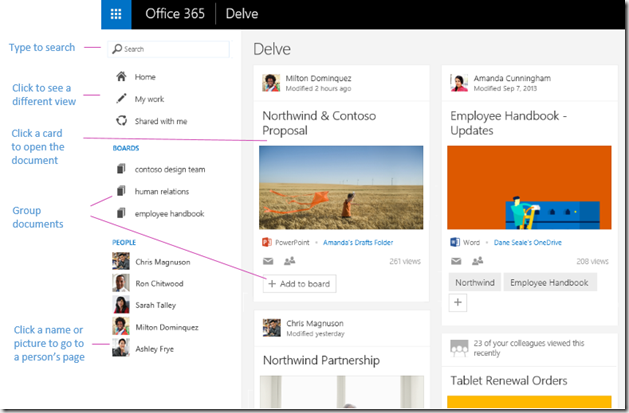Switch to the My work view
The height and width of the screenshot is (413, 629).
149,99
